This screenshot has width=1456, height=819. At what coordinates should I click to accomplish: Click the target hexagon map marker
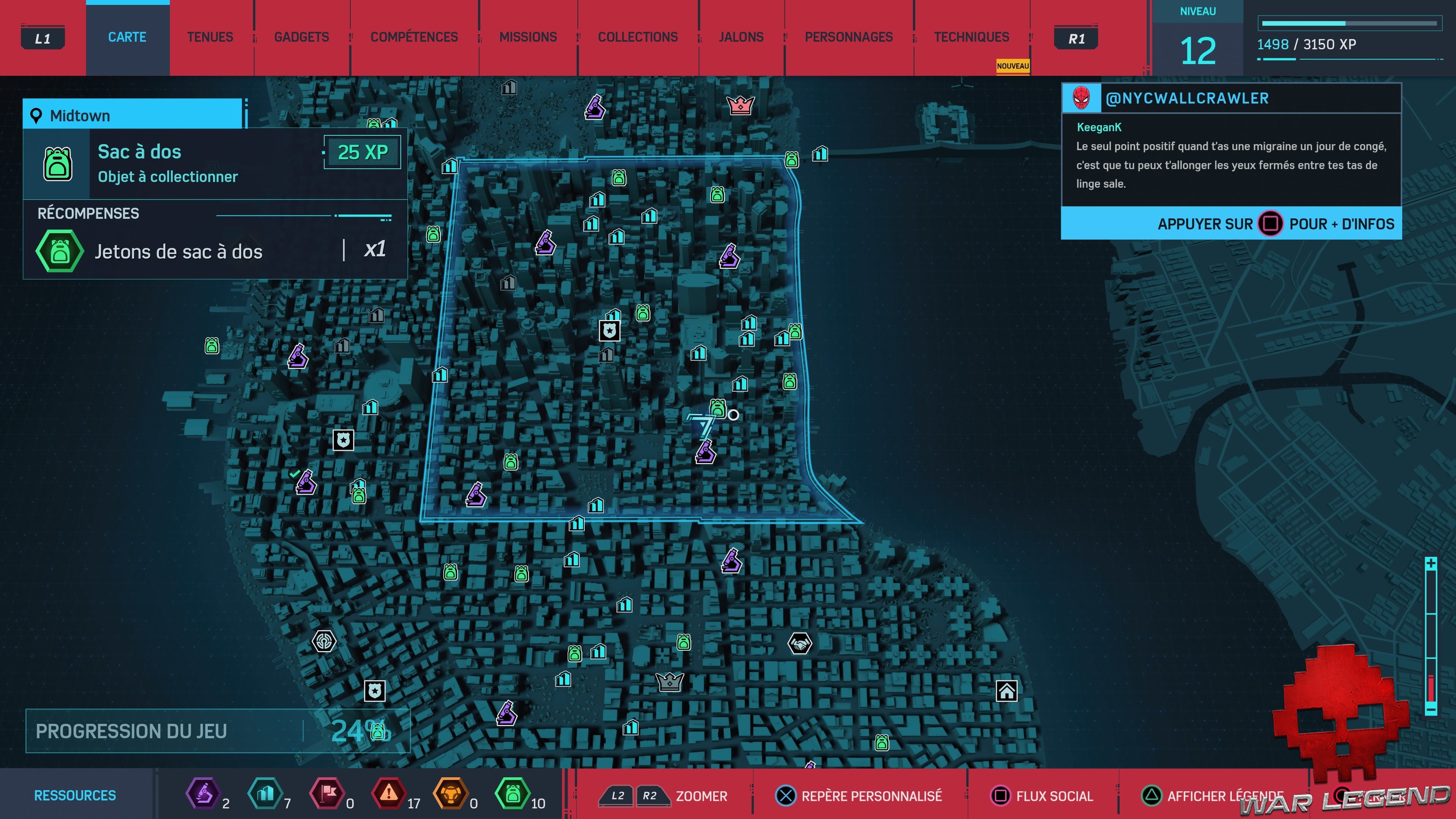324,642
